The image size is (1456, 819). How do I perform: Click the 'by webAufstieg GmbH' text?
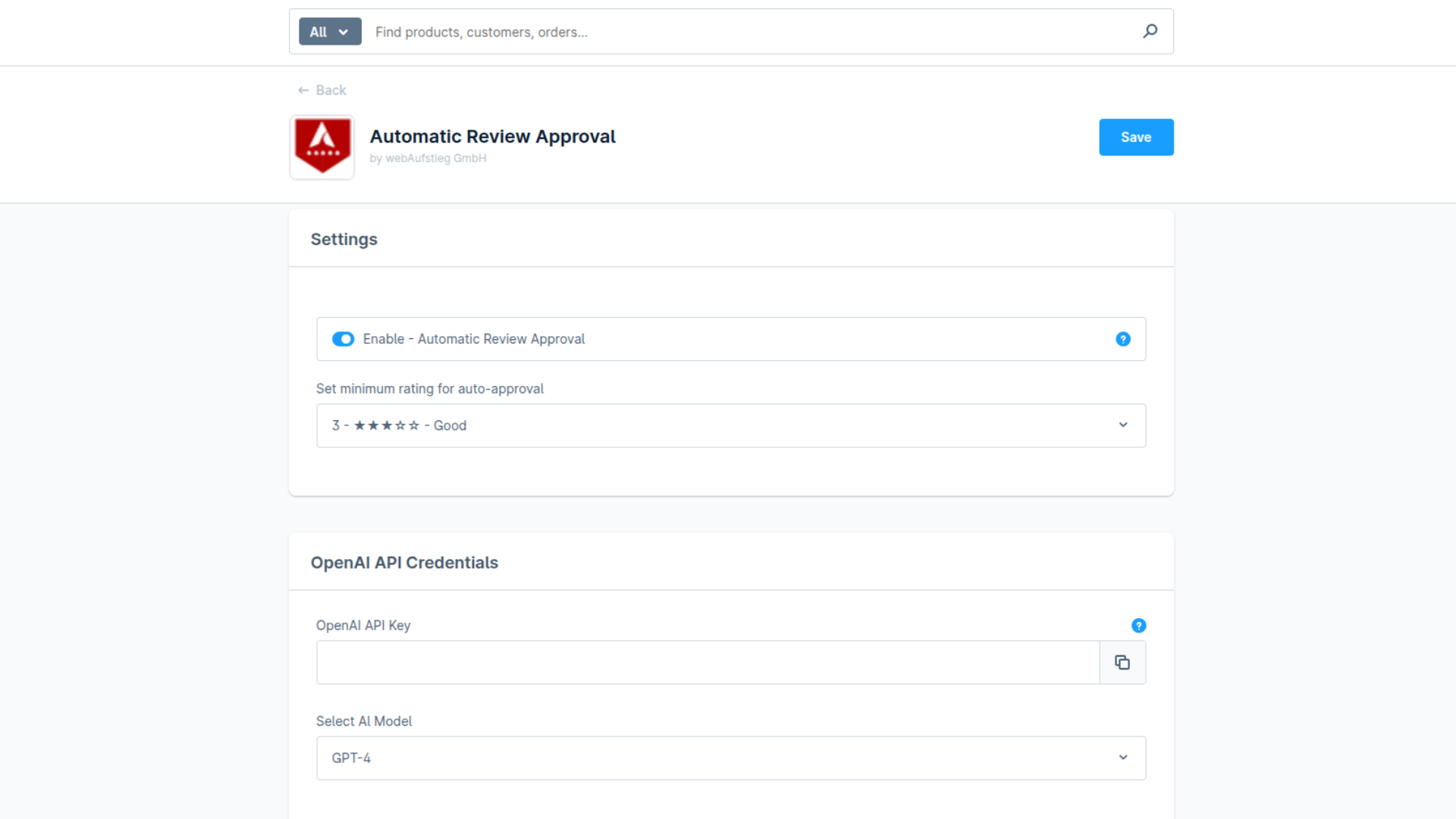(x=428, y=158)
